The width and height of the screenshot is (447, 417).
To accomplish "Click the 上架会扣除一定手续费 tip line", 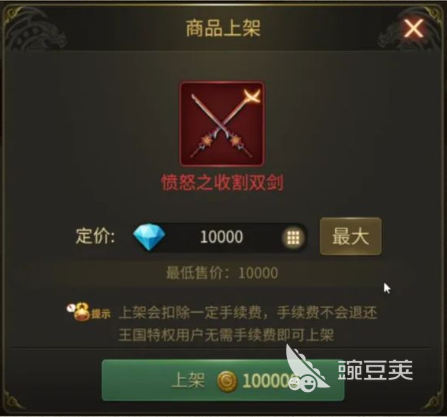I will pyautogui.click(x=248, y=313).
